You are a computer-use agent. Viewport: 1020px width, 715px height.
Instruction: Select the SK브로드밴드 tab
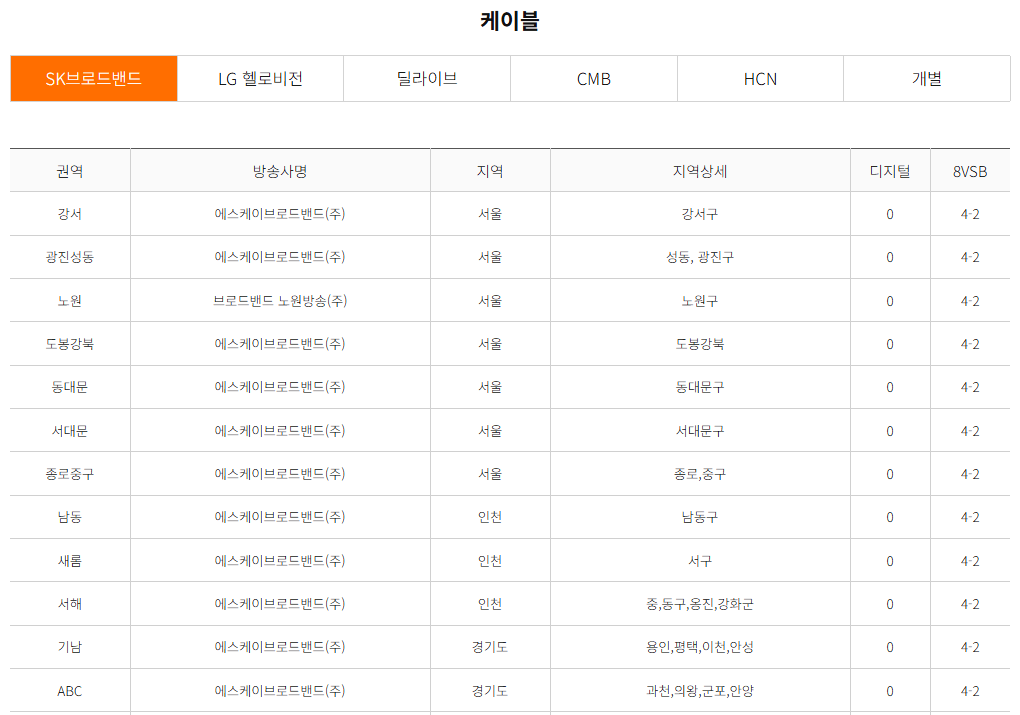[x=93, y=77]
